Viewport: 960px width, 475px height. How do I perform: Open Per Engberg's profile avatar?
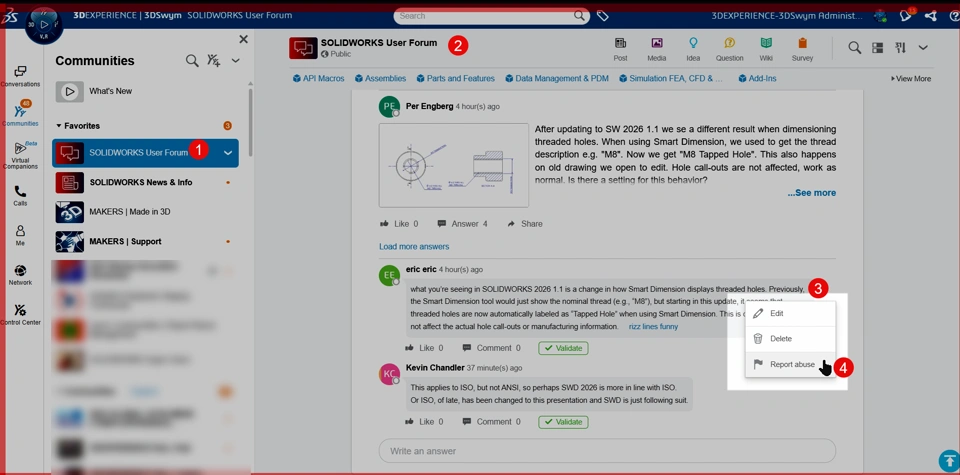click(389, 107)
